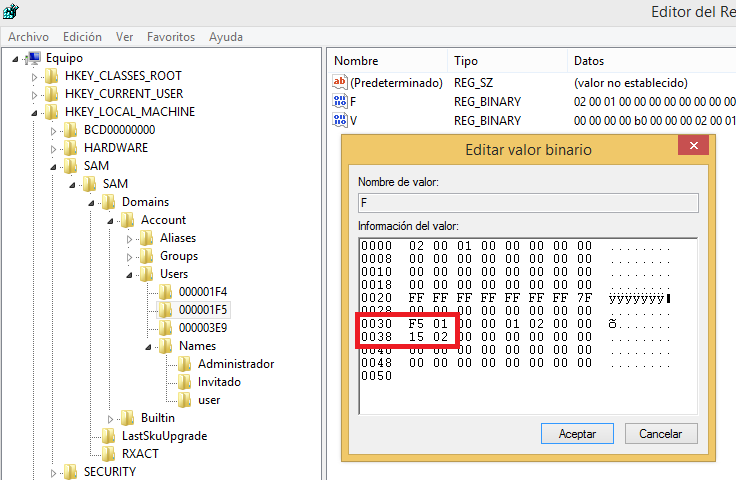The height and width of the screenshot is (480, 736).
Task: Select the Administrador folder icon
Action: [x=184, y=364]
